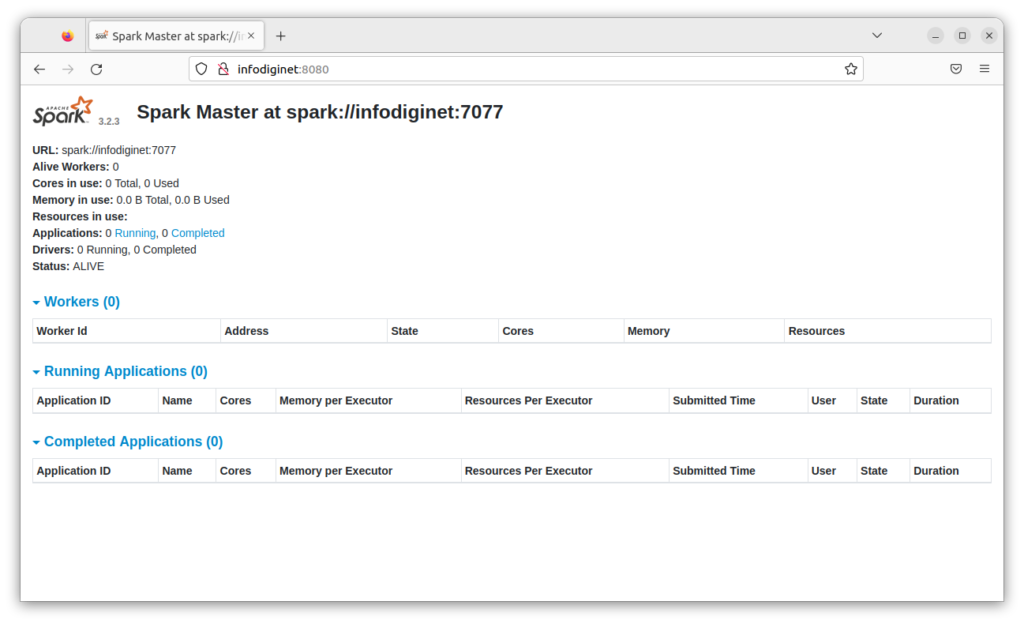Viewport: 1024px width, 624px height.
Task: Open the Running applications link
Action: click(135, 233)
